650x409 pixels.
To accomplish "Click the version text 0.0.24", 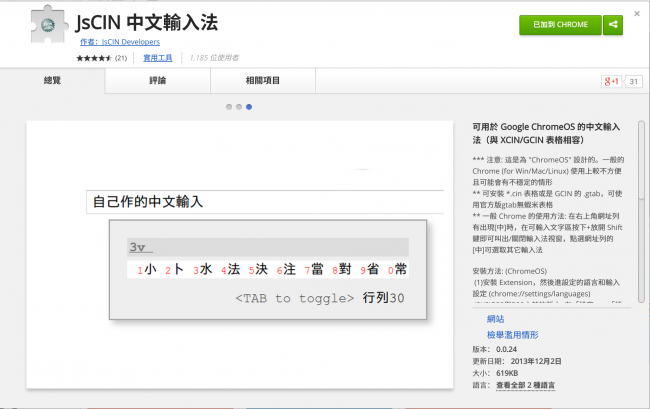I will click(x=506, y=349).
